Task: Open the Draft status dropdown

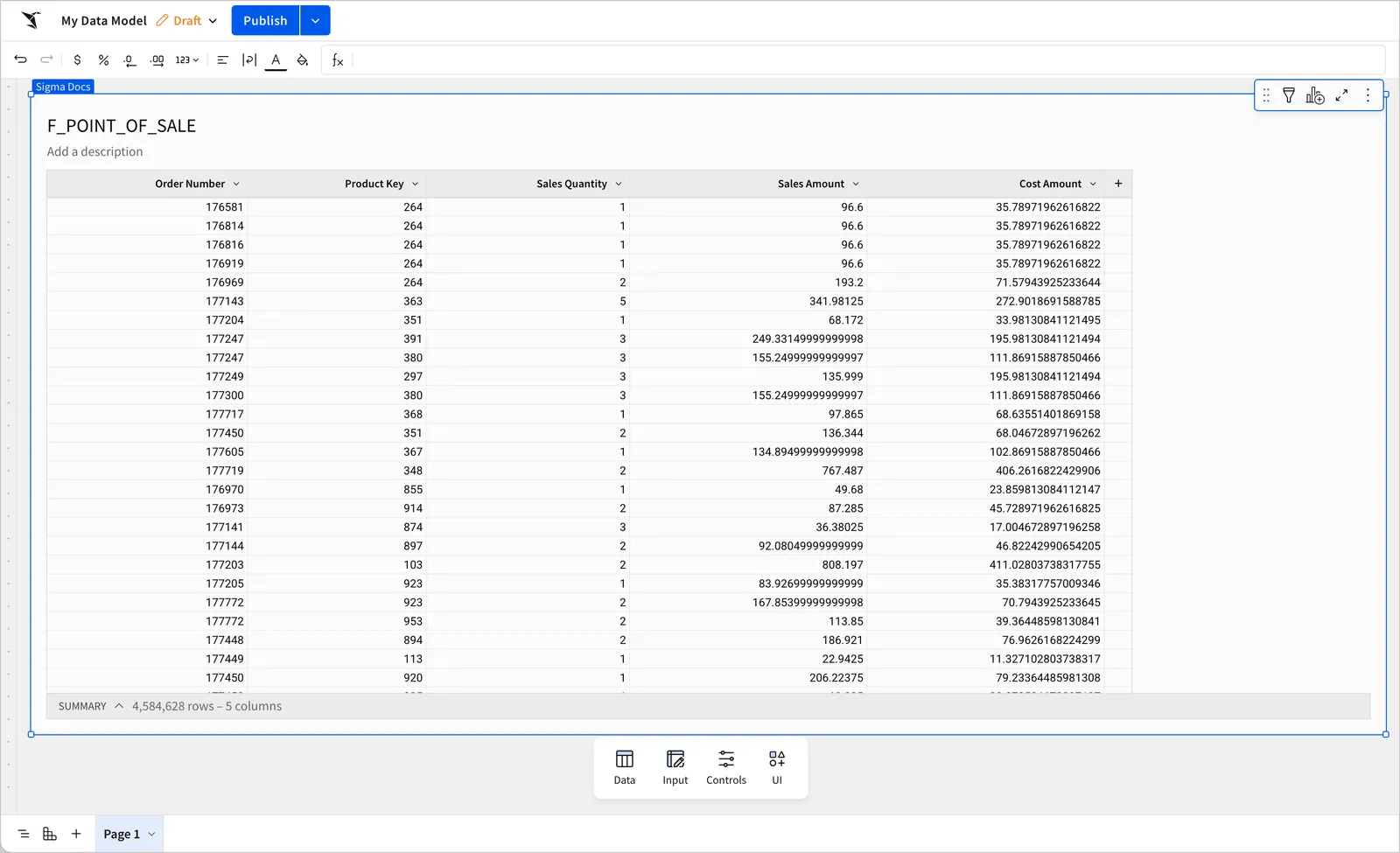Action: [186, 20]
